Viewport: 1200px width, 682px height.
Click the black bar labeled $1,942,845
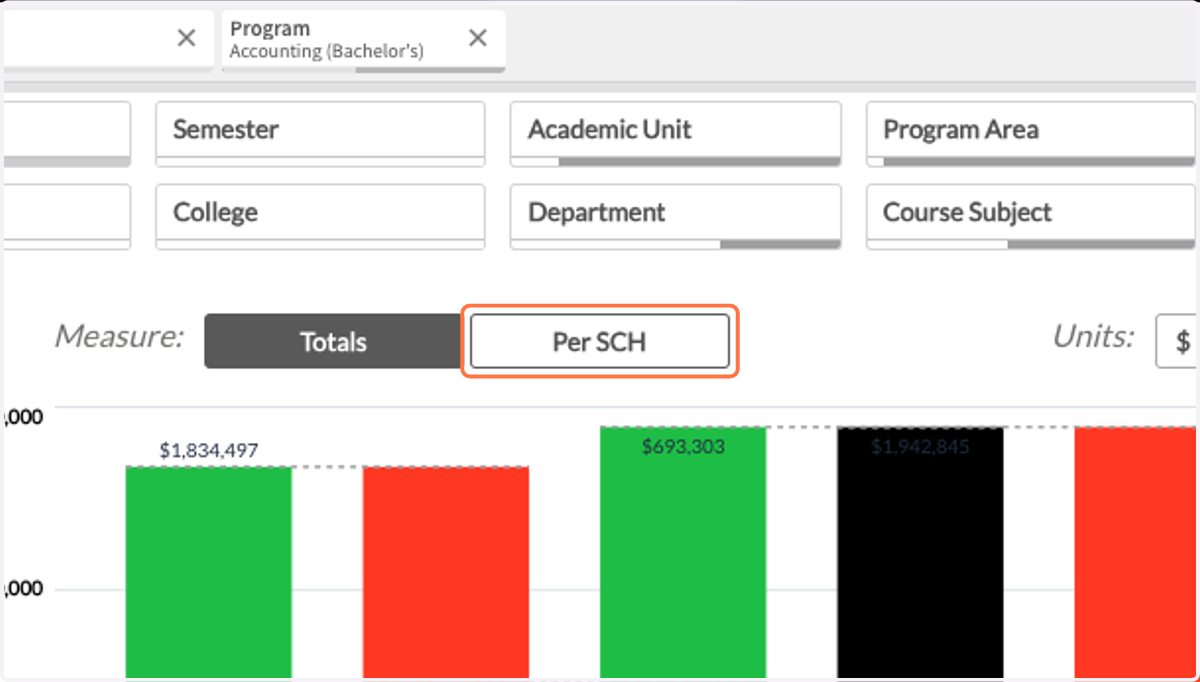[920, 553]
